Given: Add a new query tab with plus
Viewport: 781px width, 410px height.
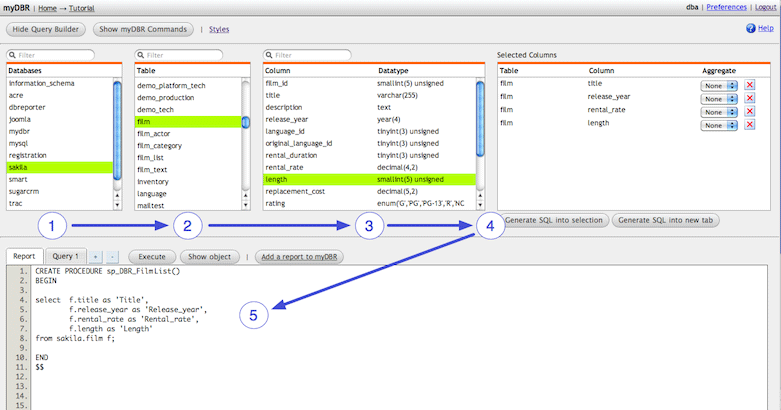Looking at the screenshot, I should click(x=97, y=257).
